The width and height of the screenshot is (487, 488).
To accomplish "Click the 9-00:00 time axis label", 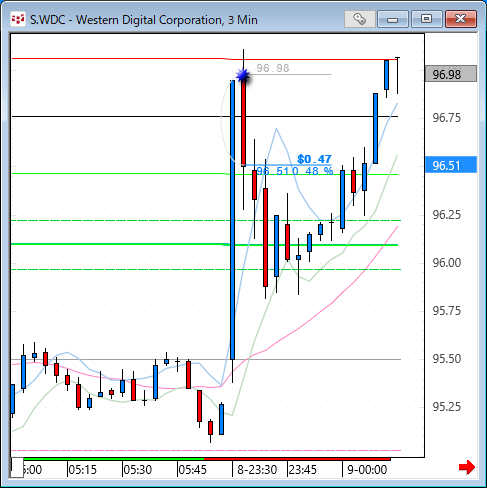I will pyautogui.click(x=367, y=470).
